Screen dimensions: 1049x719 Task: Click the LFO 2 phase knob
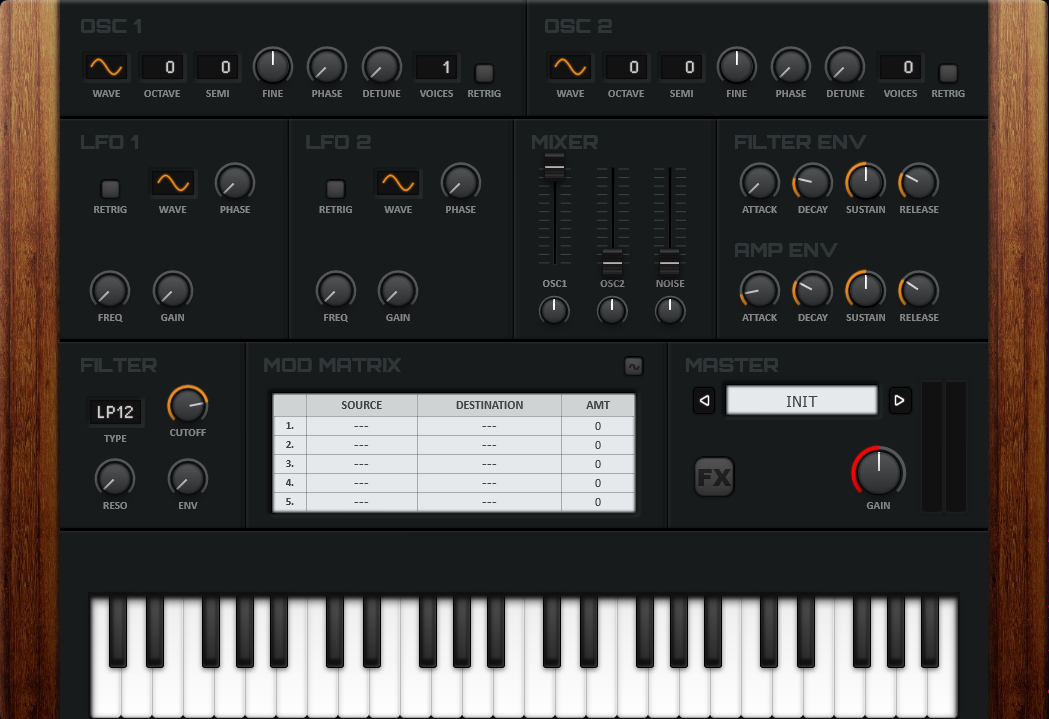[460, 183]
